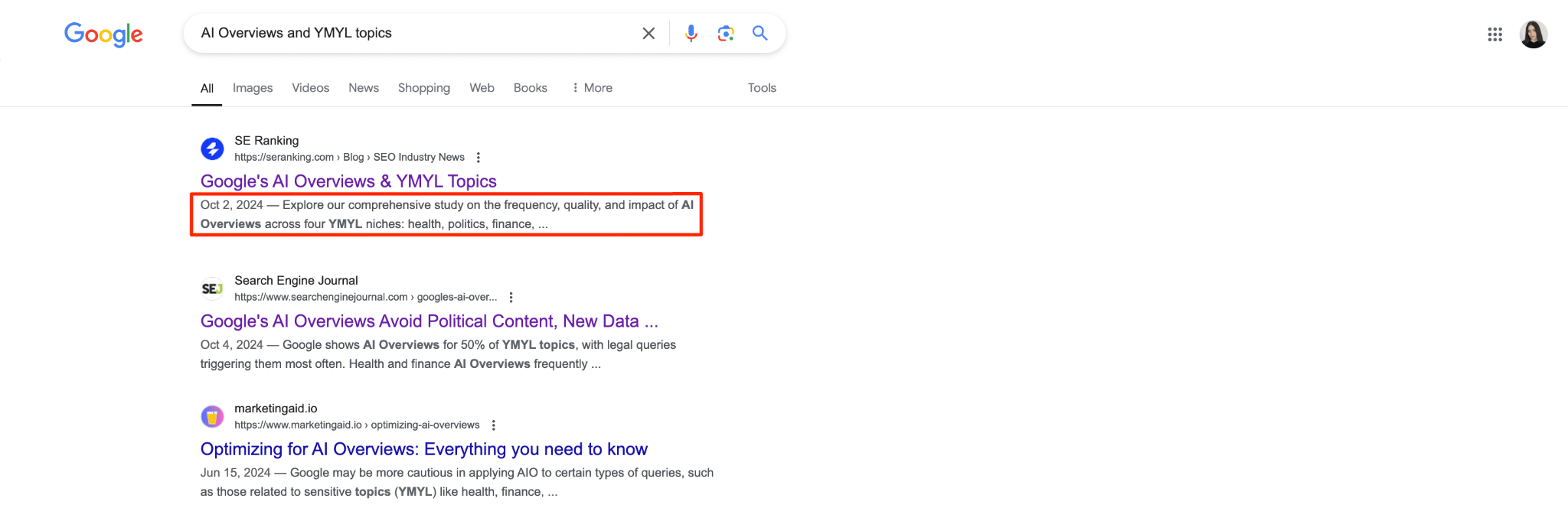Open options menu for SE Ranking result
Image resolution: width=1568 pixels, height=508 pixels.
(x=479, y=158)
